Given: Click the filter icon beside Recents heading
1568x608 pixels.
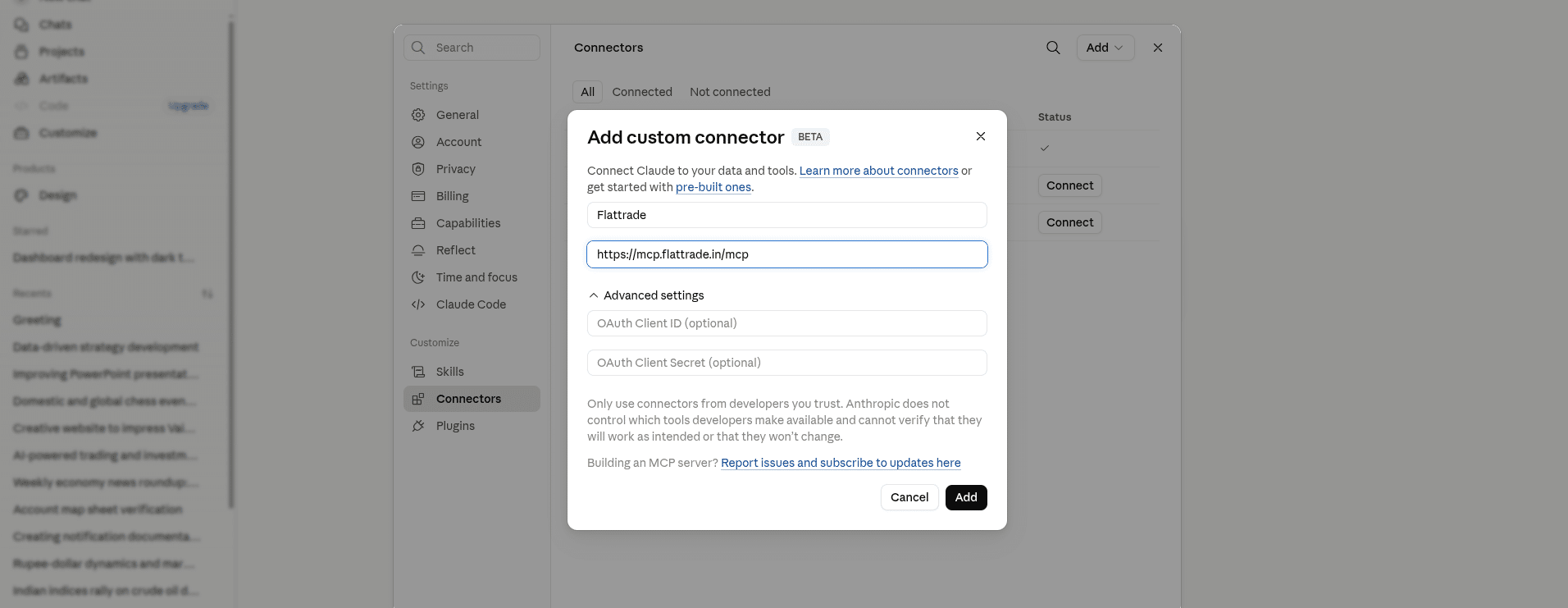Looking at the screenshot, I should coord(207,294).
